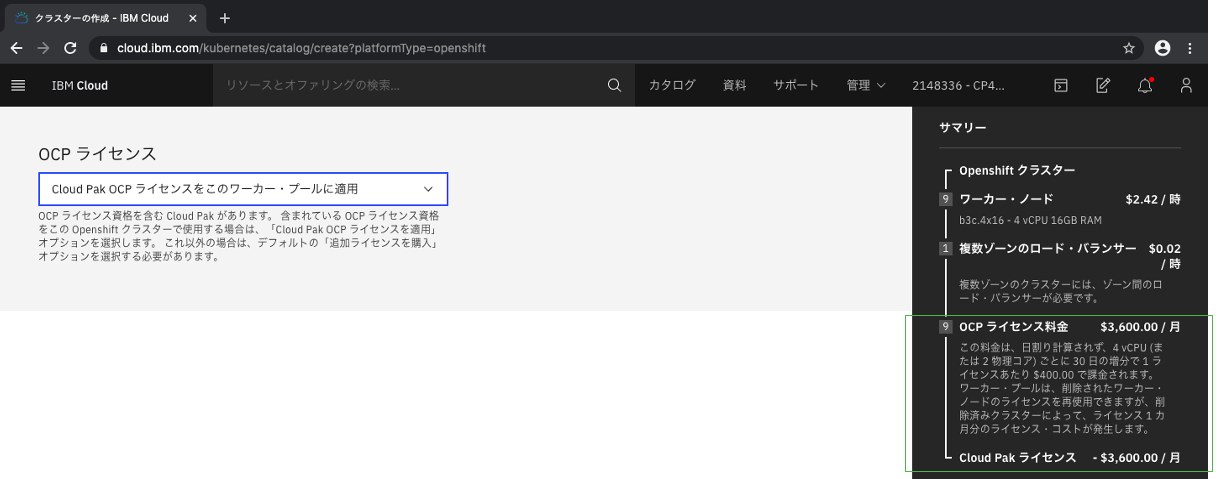This screenshot has height=479, width=1219.
Task: Click the IBM Cloud logo link
Action: pos(80,85)
